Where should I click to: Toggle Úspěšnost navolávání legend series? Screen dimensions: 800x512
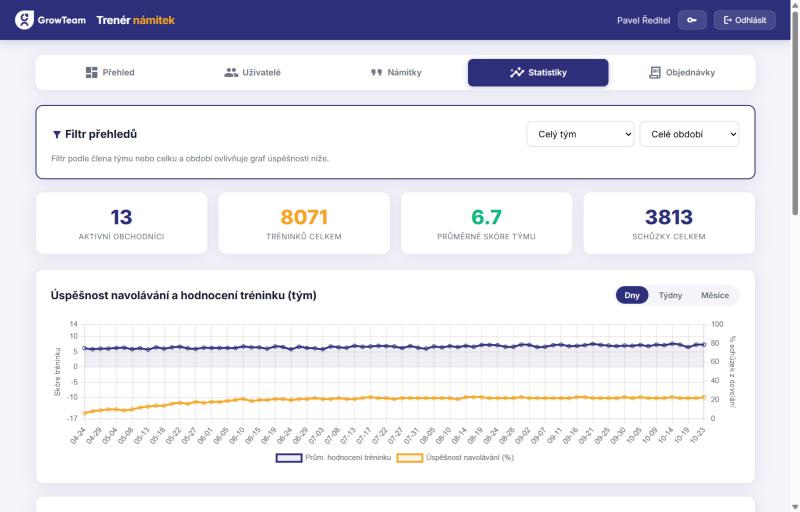coord(456,458)
